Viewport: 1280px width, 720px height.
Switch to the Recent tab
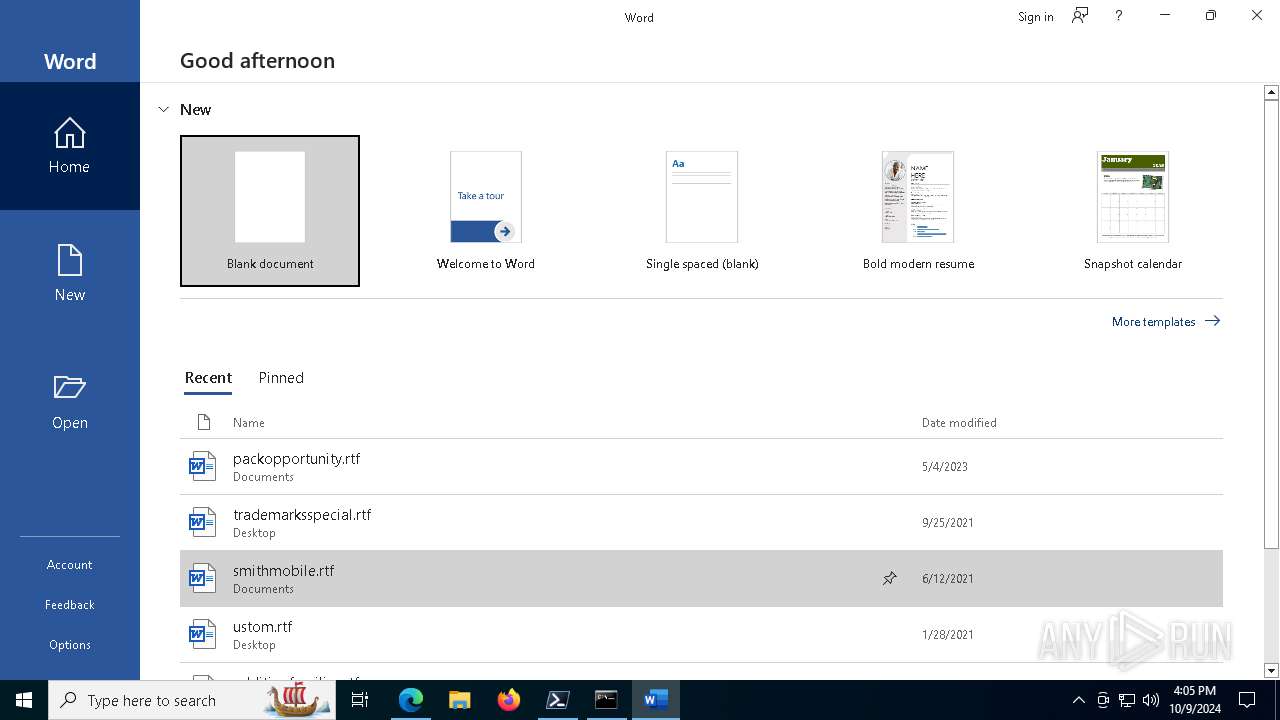(x=208, y=377)
